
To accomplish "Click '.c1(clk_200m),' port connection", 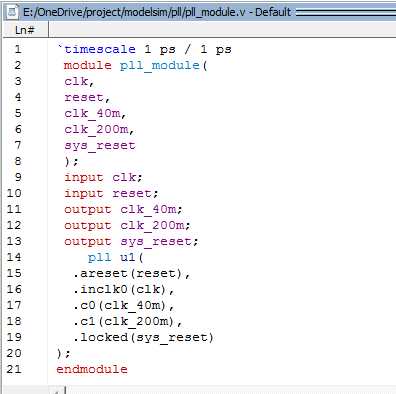I will (x=127, y=321).
